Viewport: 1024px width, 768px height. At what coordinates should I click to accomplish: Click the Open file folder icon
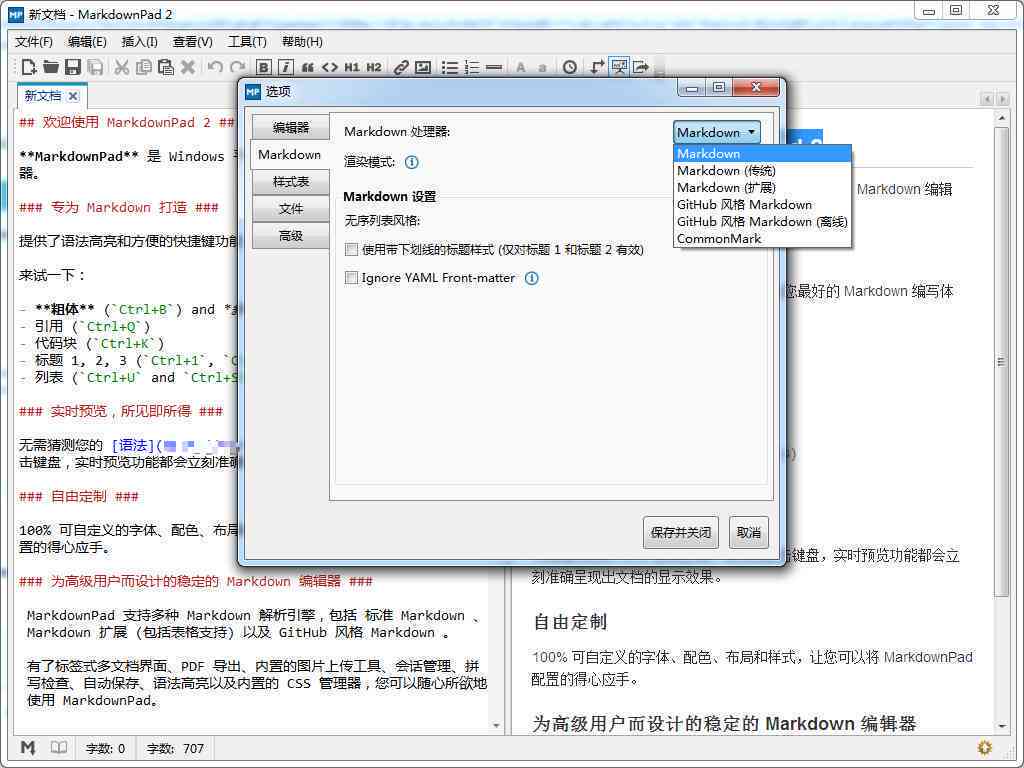coord(51,67)
